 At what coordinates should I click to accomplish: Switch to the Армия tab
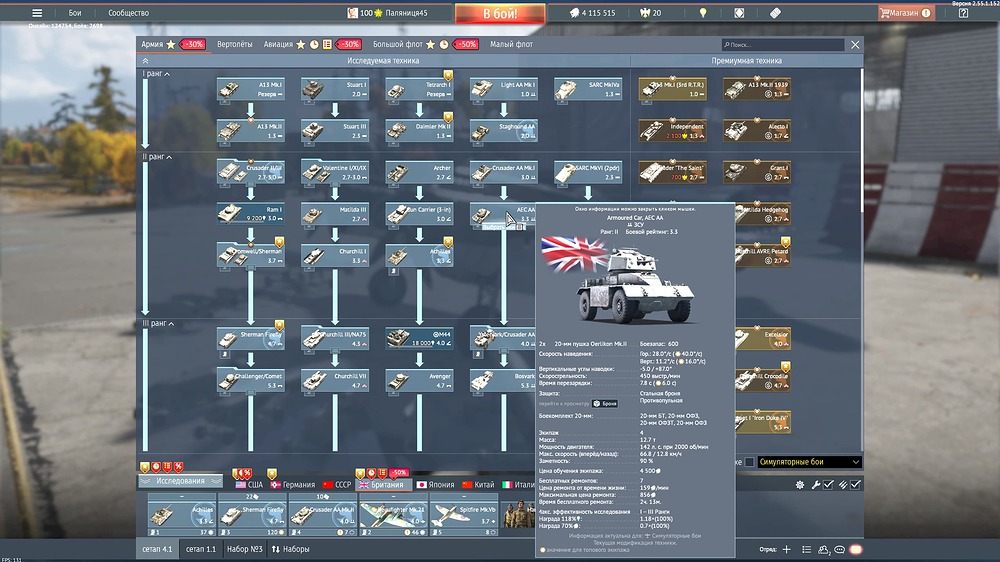[x=152, y=44]
